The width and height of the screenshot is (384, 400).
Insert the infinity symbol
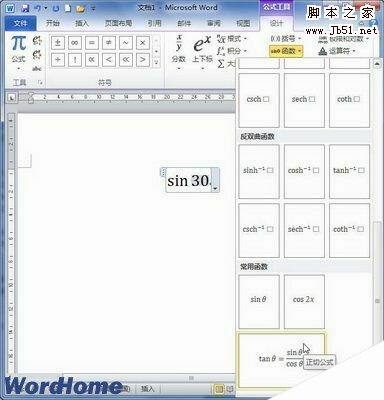coord(75,43)
